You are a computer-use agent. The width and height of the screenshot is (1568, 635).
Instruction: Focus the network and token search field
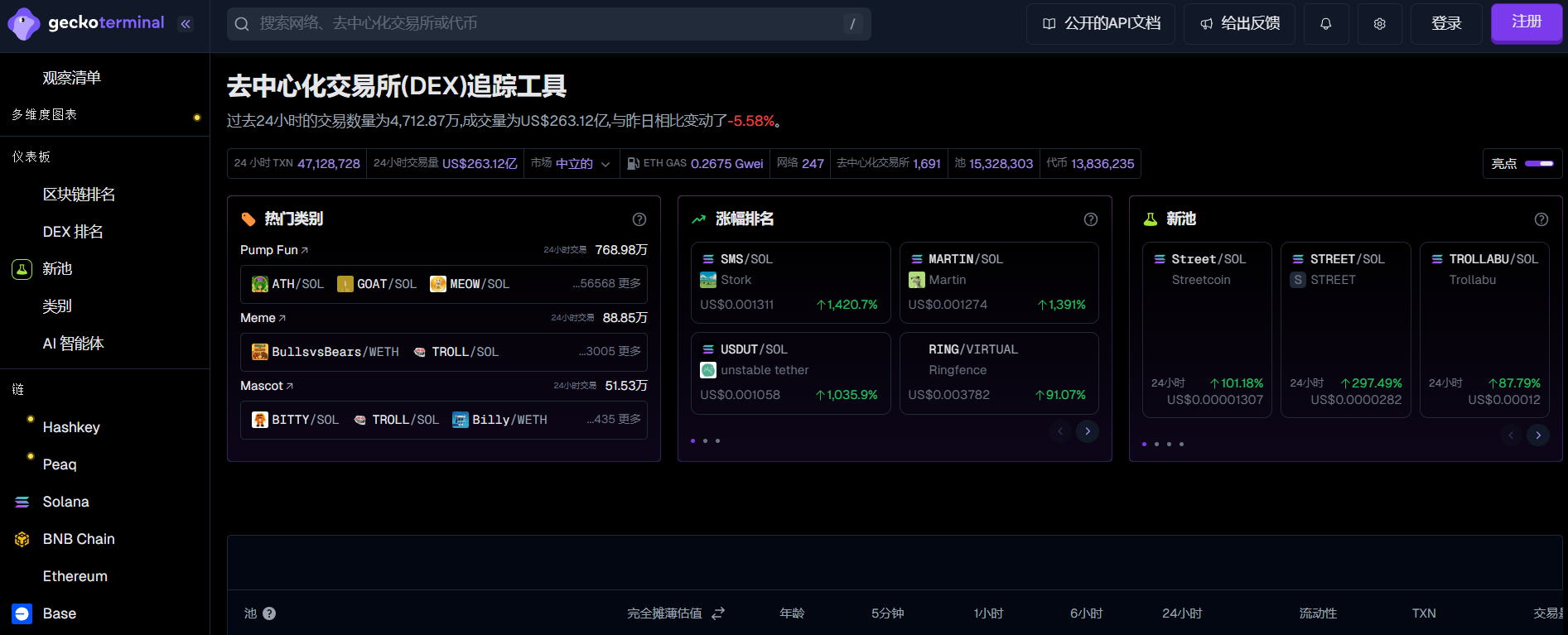pyautogui.click(x=548, y=24)
